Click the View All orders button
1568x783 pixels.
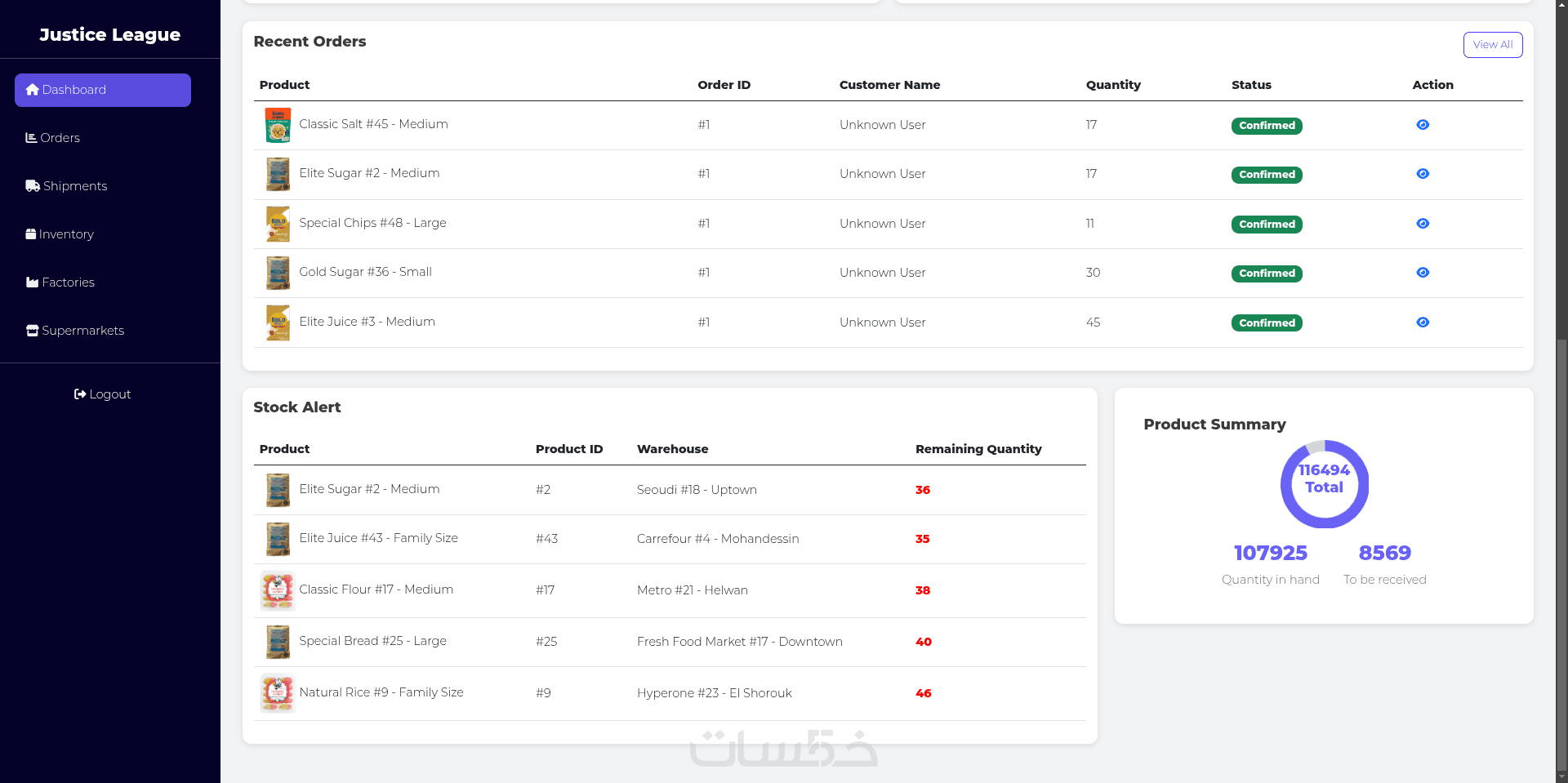pos(1492,45)
